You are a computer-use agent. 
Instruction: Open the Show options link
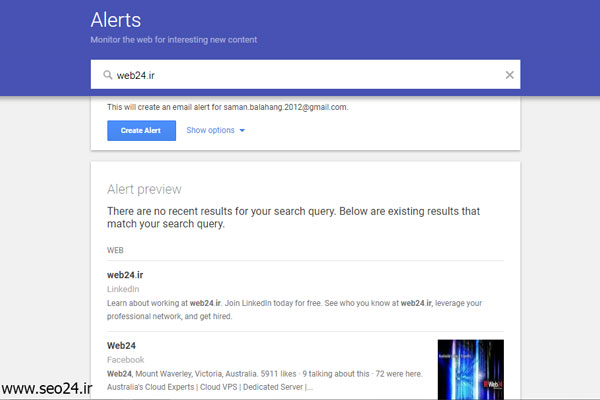tap(210, 130)
